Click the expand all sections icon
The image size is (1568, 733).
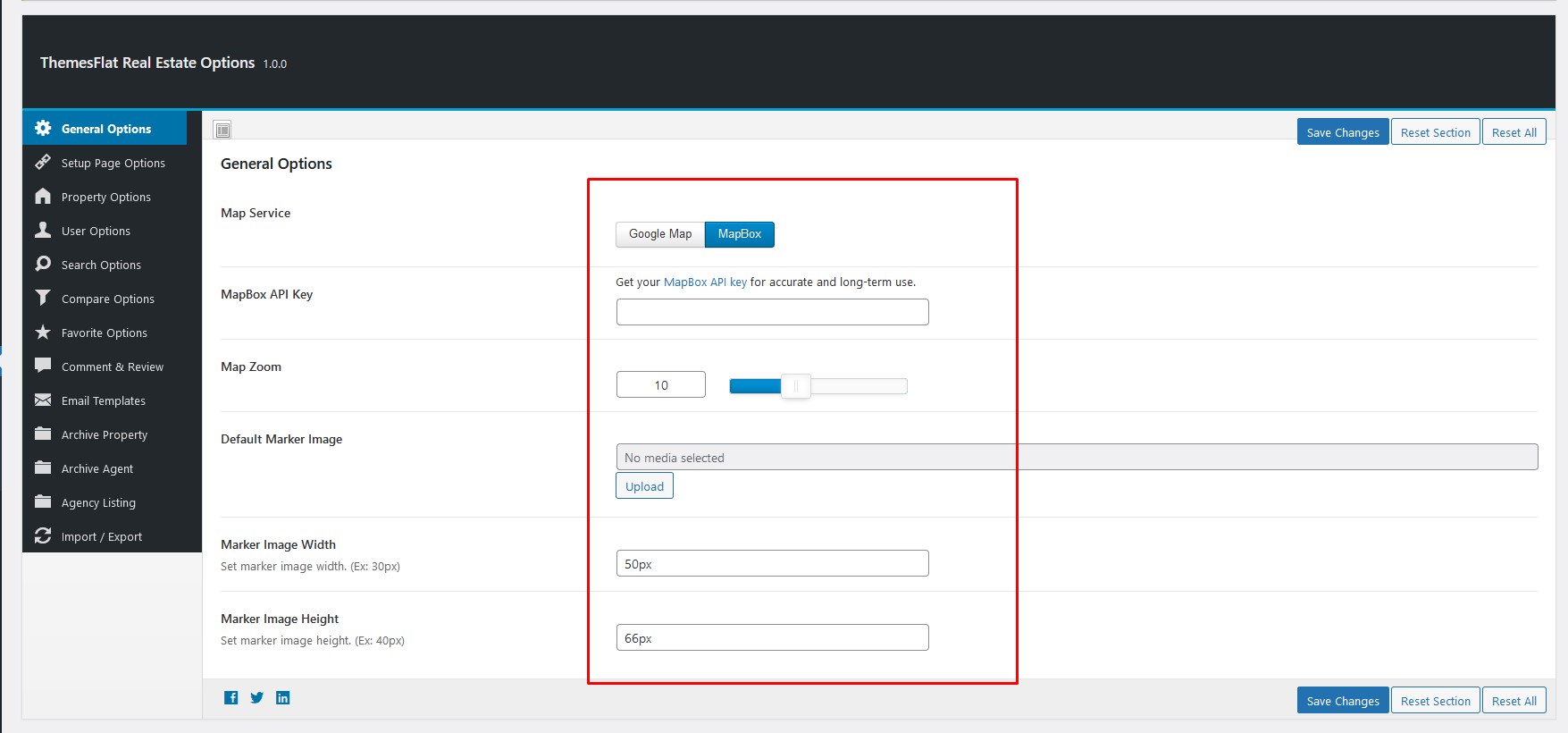(x=222, y=130)
